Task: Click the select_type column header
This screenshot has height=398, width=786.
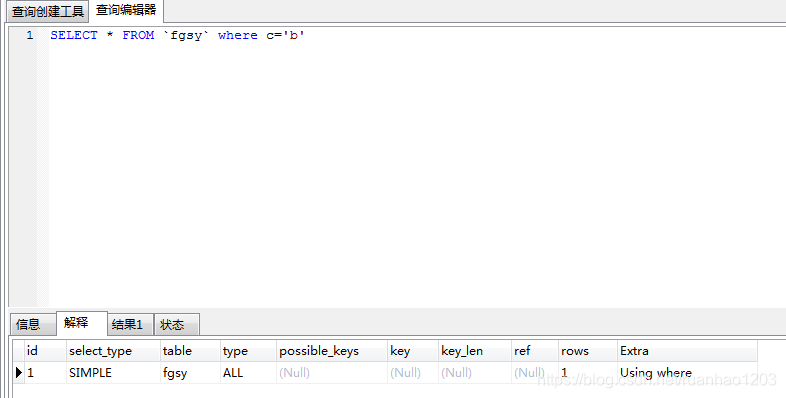Action: click(113, 351)
